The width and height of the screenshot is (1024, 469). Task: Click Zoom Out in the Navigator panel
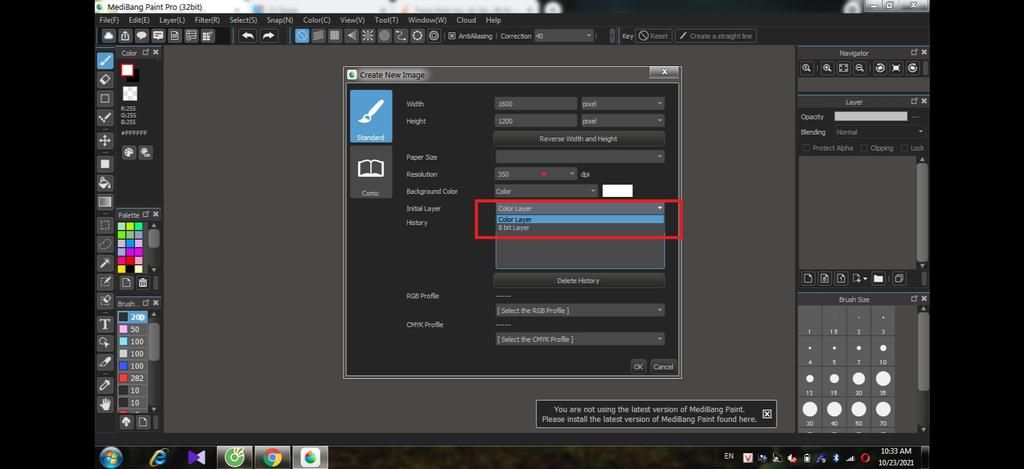860,68
